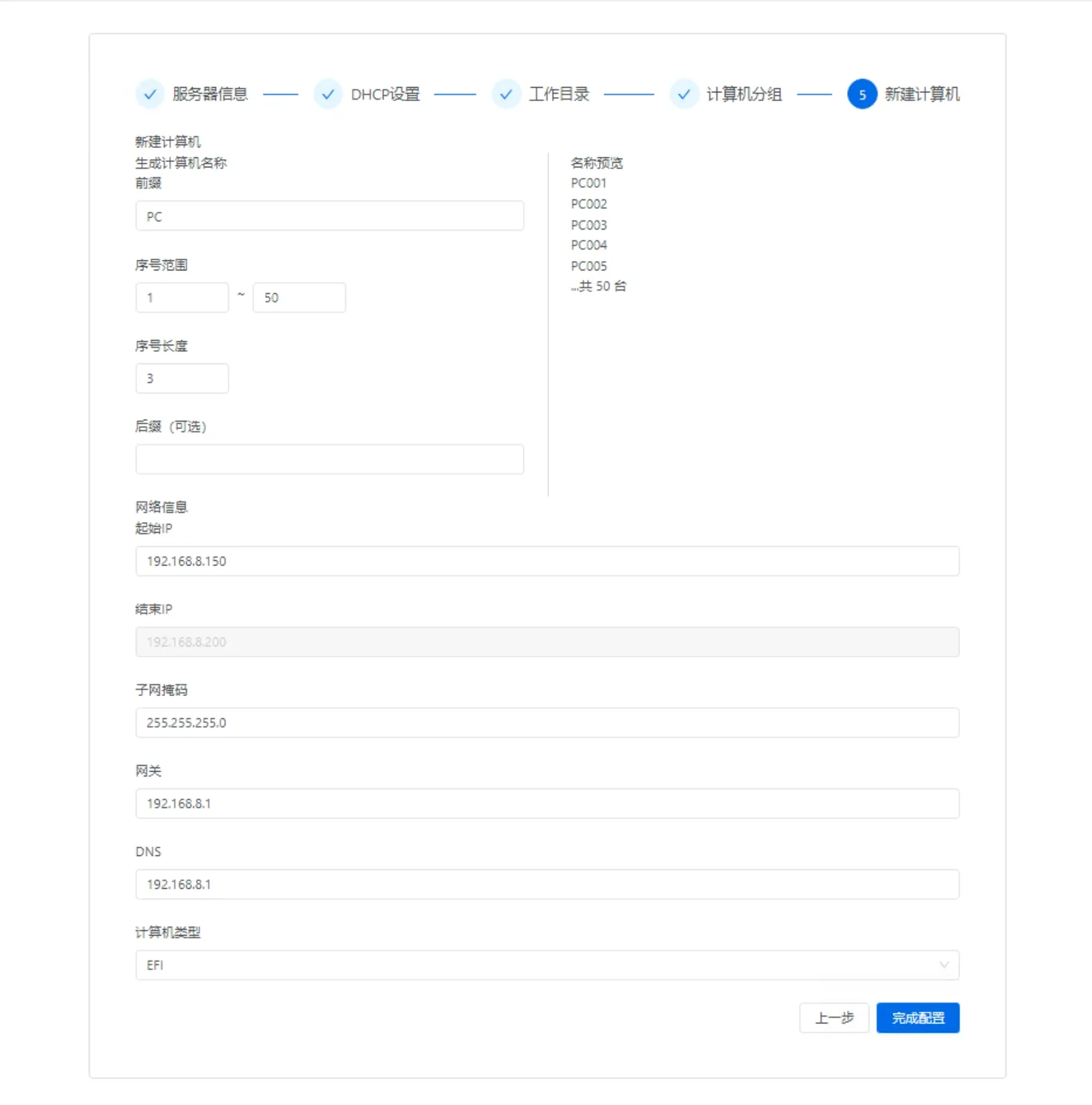This screenshot has width=1092, height=1105.
Task: Click the step 5 number badge
Action: point(862,94)
